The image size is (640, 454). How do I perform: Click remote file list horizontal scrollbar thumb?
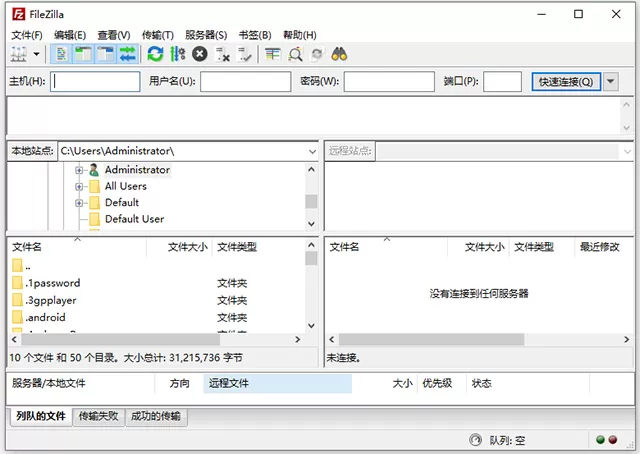(x=431, y=339)
